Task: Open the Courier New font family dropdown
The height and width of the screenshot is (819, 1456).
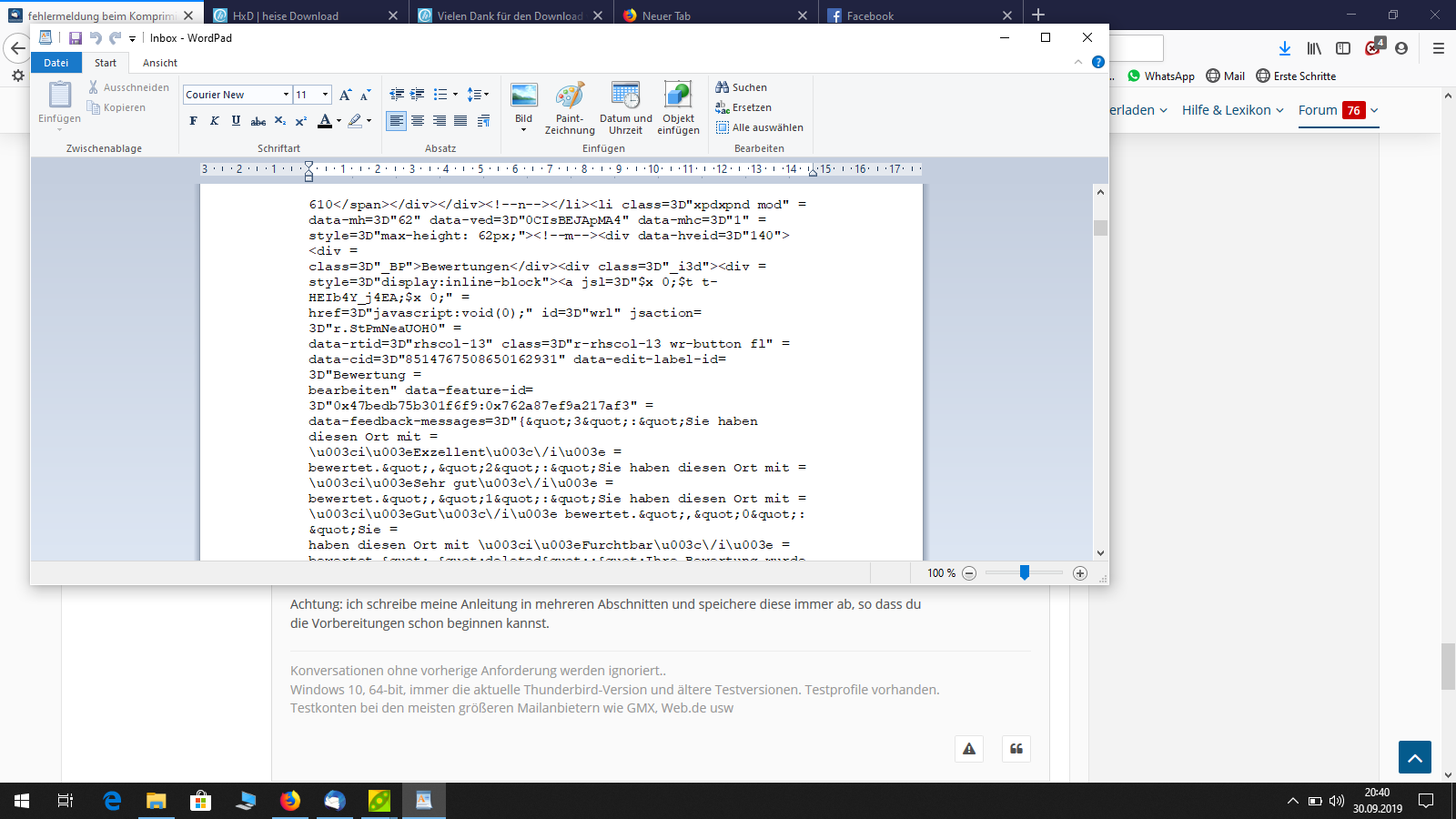Action: [x=286, y=95]
